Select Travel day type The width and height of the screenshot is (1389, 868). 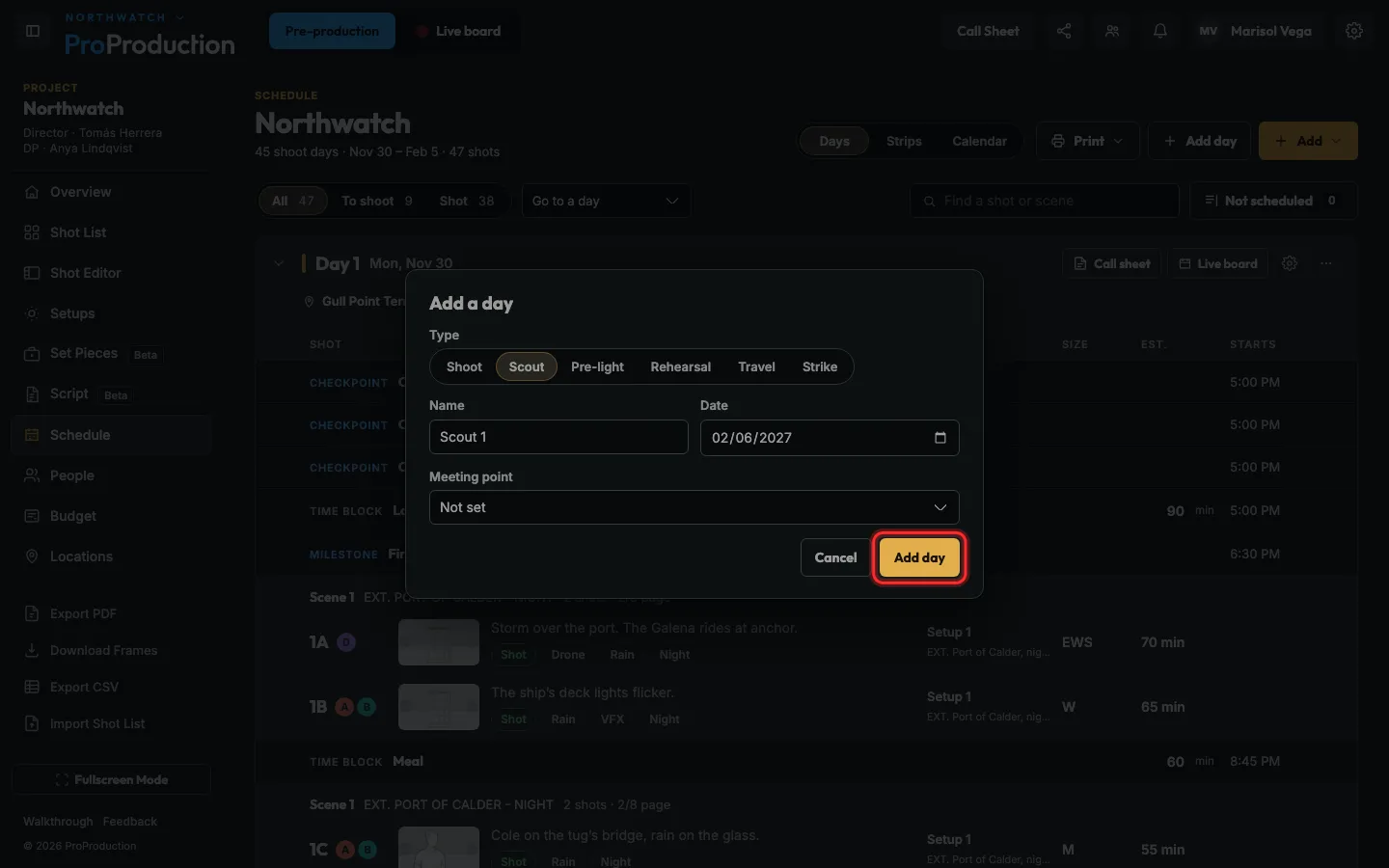[x=756, y=366]
